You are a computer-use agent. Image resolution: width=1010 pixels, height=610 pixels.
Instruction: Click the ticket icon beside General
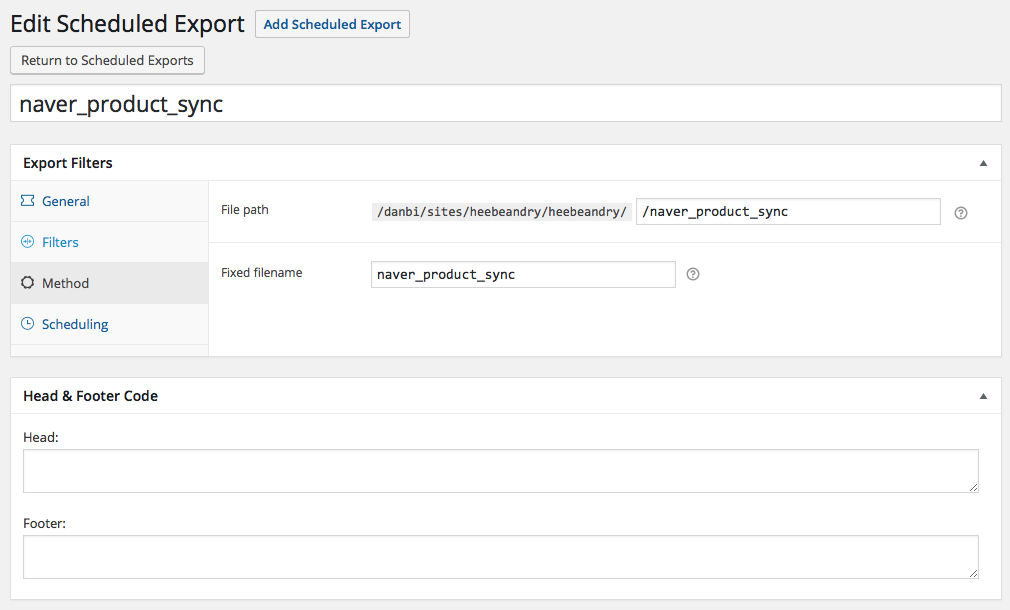[27, 201]
